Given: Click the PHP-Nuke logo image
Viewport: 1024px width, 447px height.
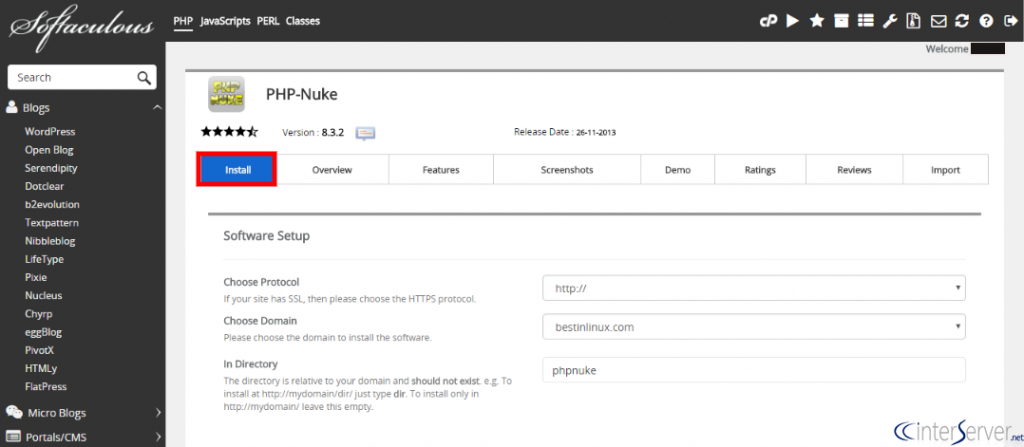Looking at the screenshot, I should [226, 94].
